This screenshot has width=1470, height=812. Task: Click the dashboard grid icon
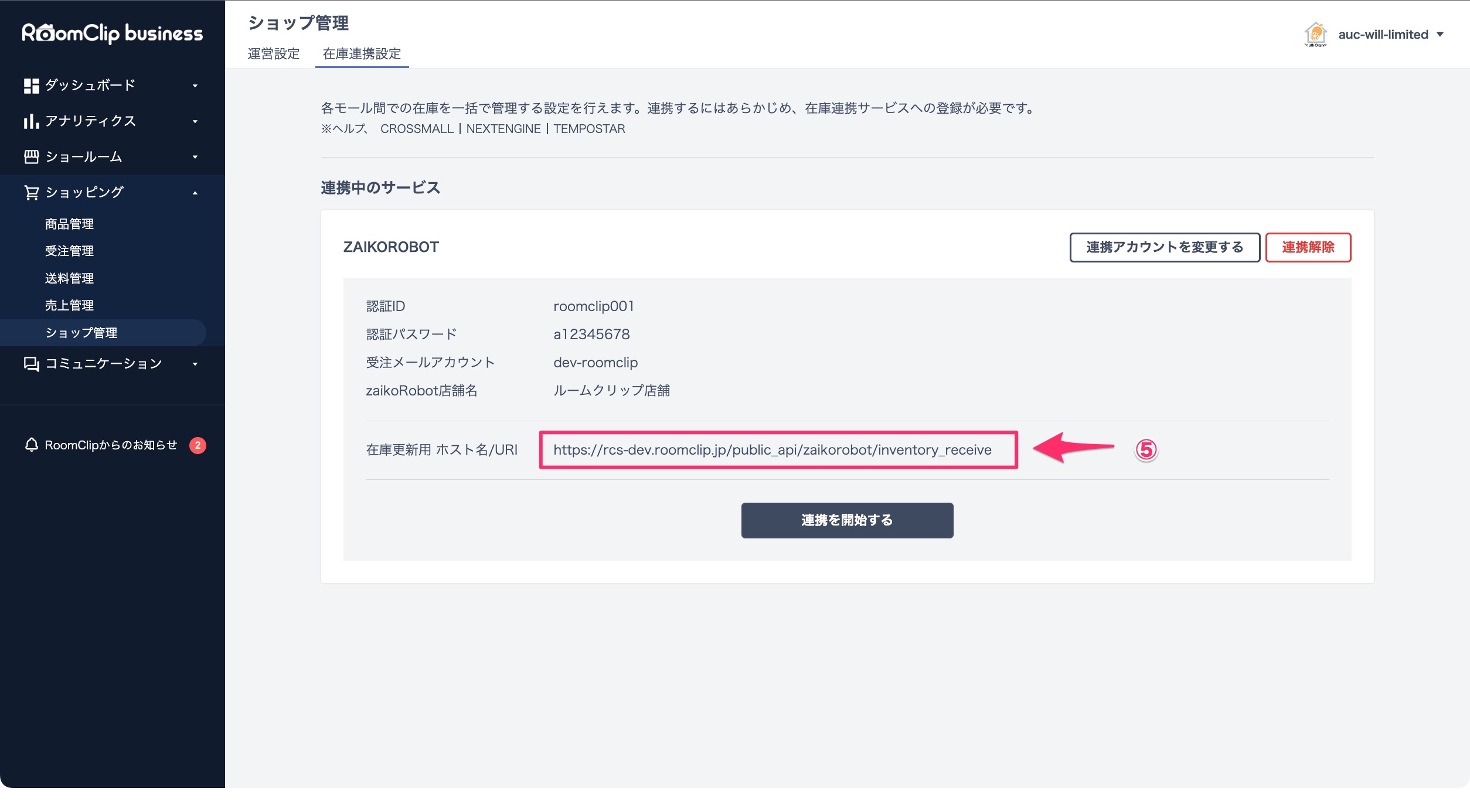click(x=31, y=86)
